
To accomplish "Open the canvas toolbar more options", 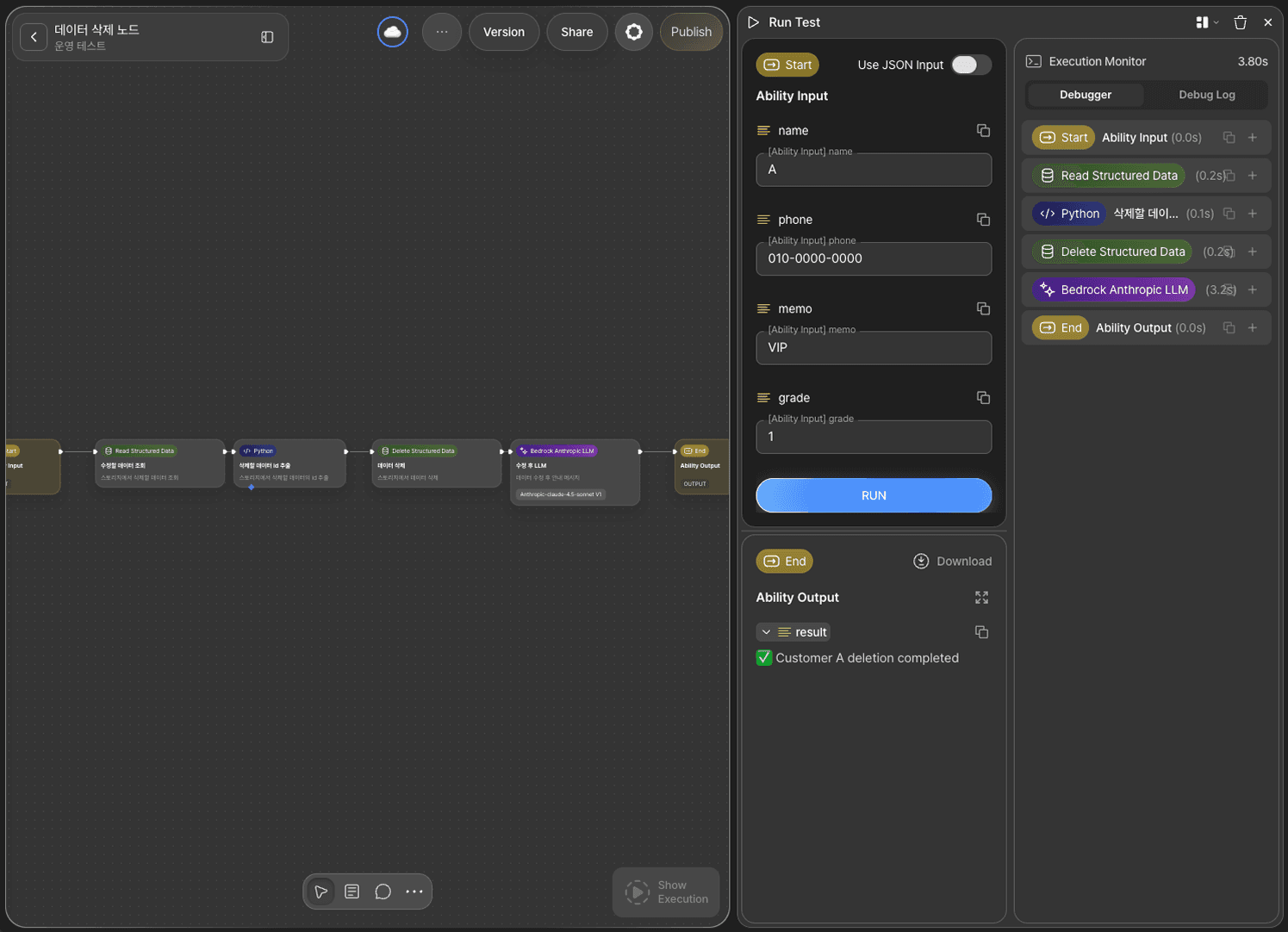I will (414, 892).
